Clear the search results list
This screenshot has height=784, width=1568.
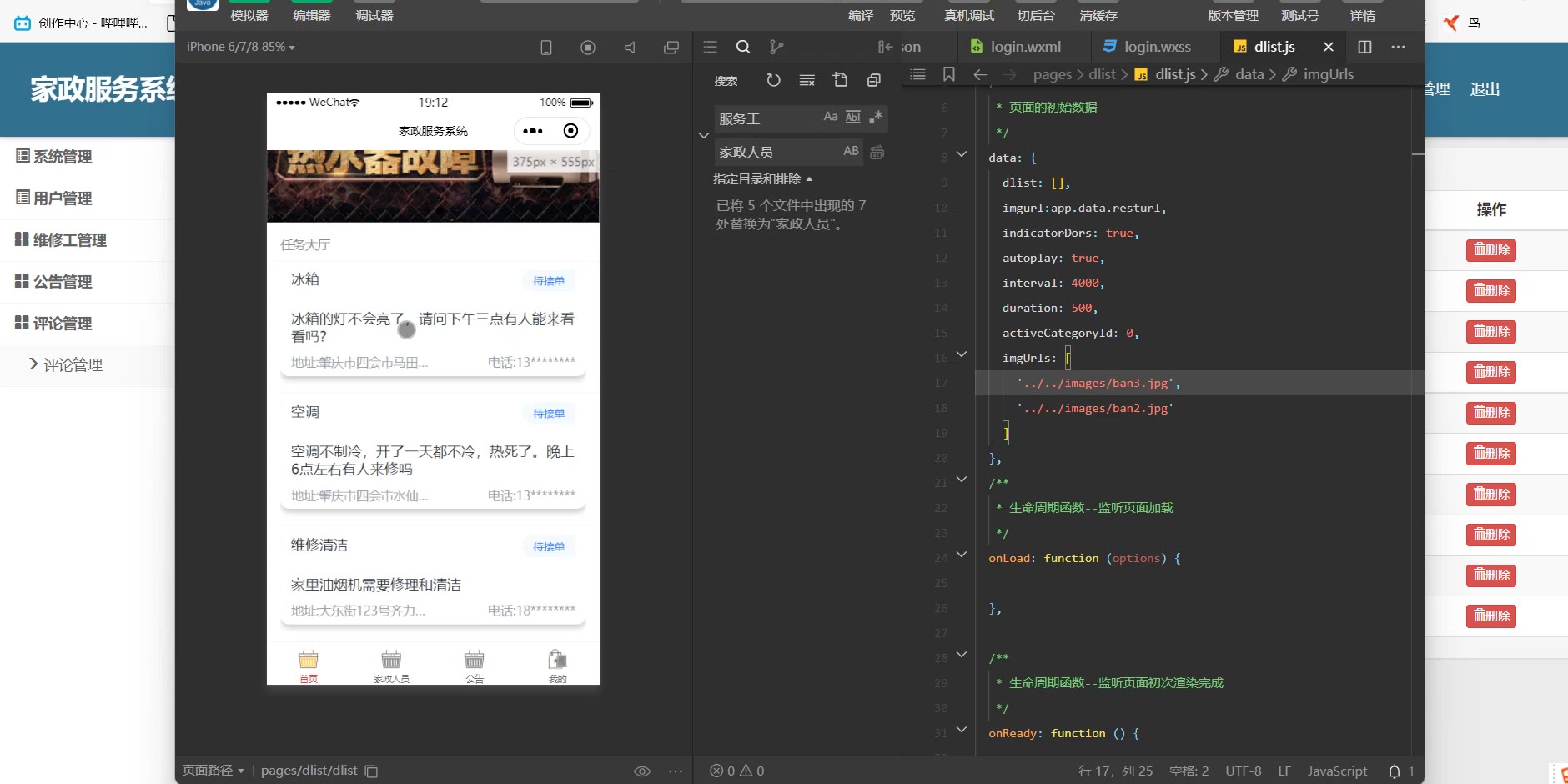point(807,80)
